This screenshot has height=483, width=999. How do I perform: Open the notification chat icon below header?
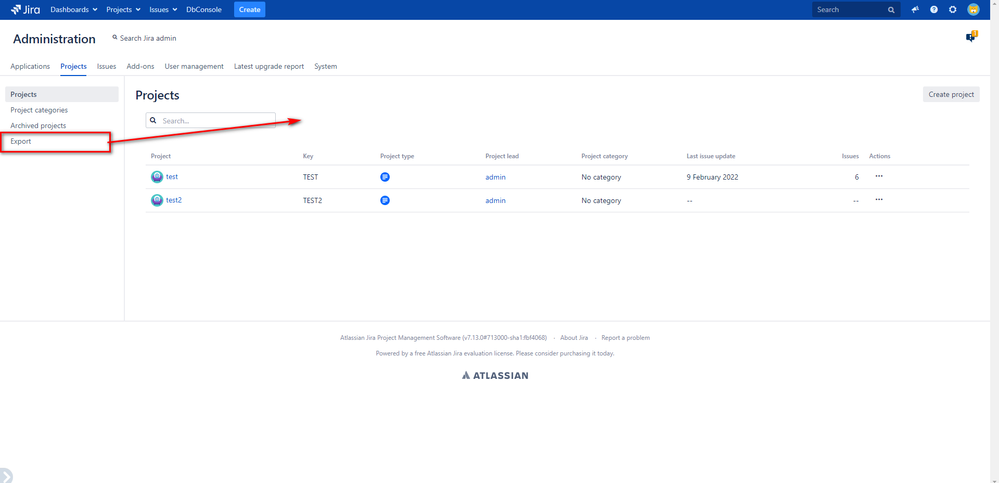point(971,37)
